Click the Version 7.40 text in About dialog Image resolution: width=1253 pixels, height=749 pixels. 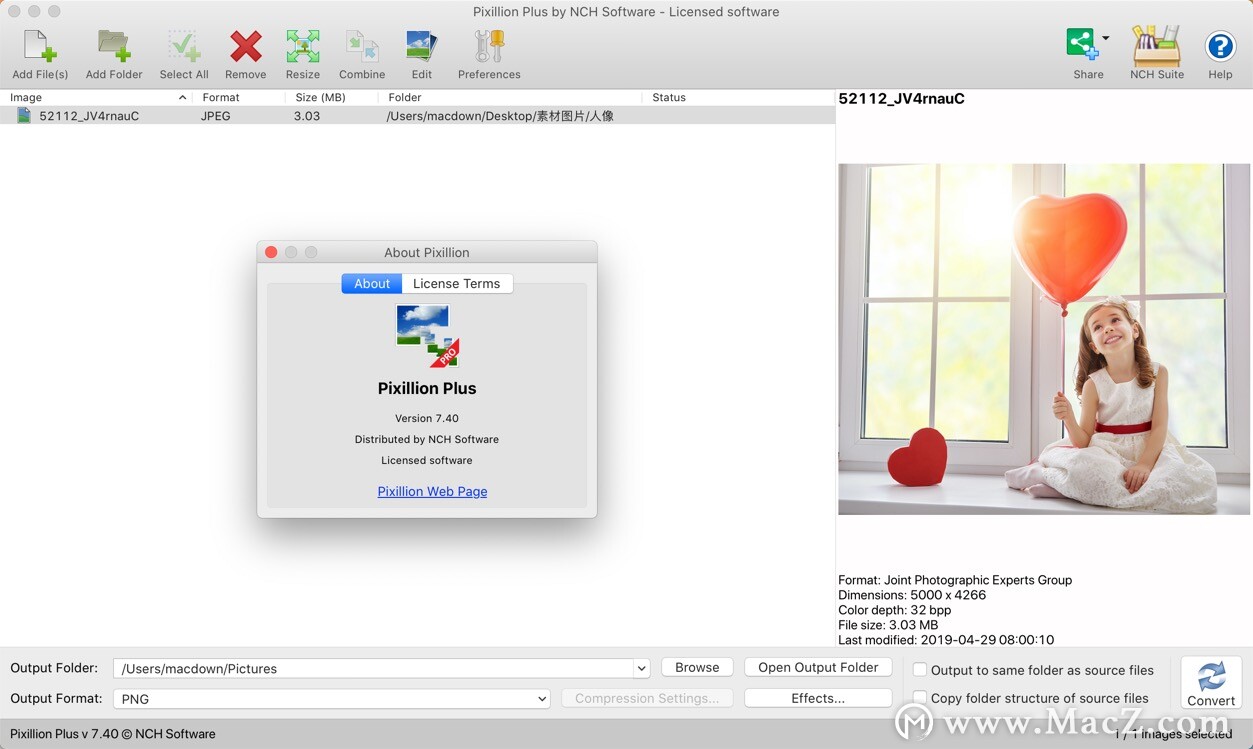pos(427,418)
